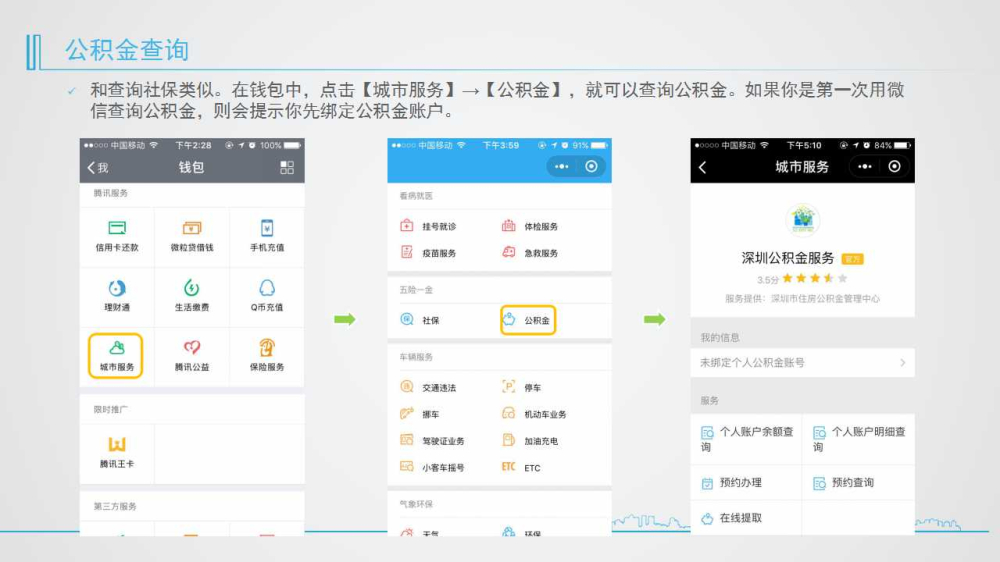The image size is (1000, 562).
Task: Open 个人账户明细查询 detail inquiry
Action: click(x=858, y=439)
